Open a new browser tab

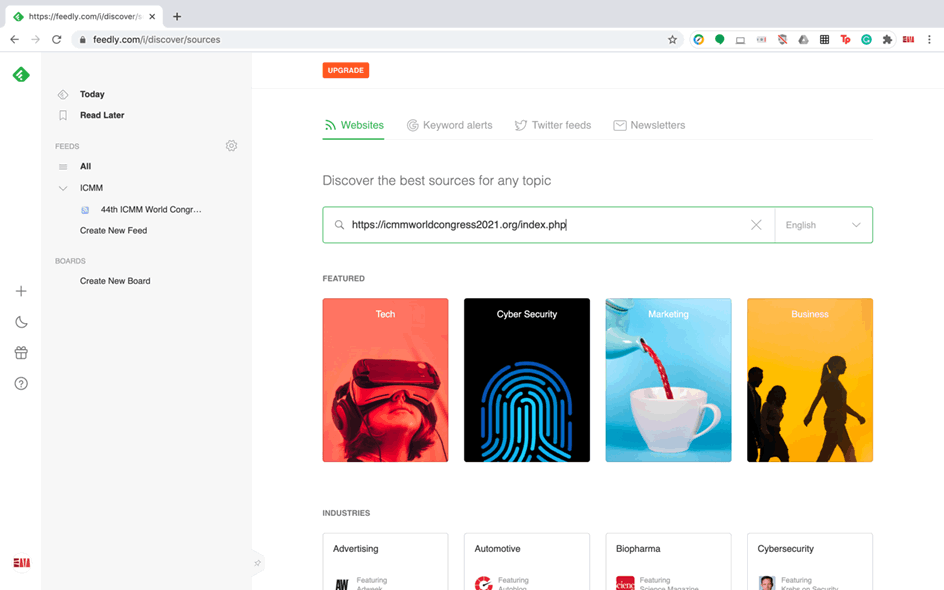click(177, 16)
